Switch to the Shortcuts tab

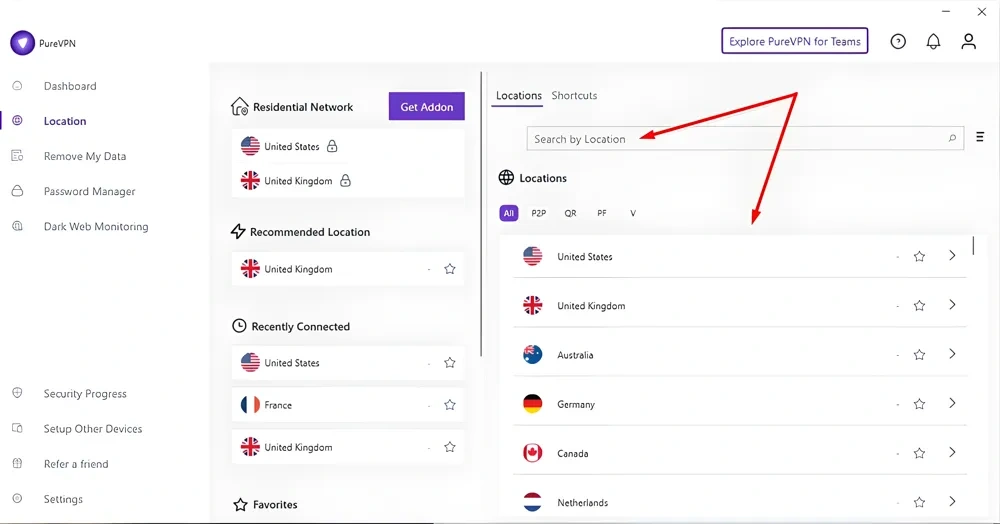click(574, 95)
